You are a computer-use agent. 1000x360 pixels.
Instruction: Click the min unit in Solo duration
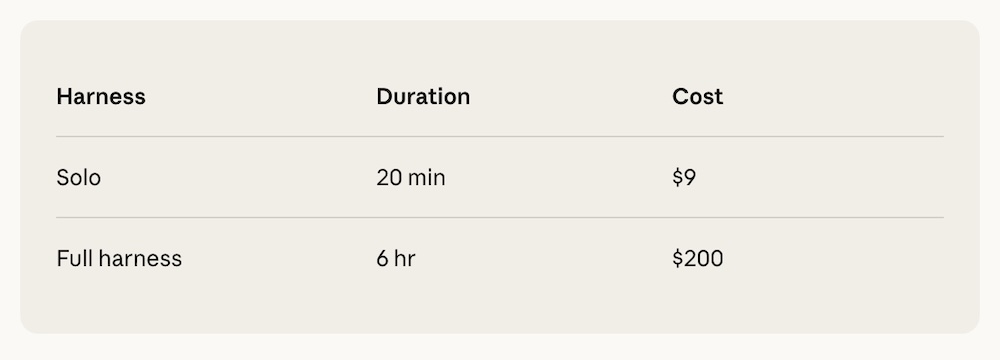click(426, 177)
